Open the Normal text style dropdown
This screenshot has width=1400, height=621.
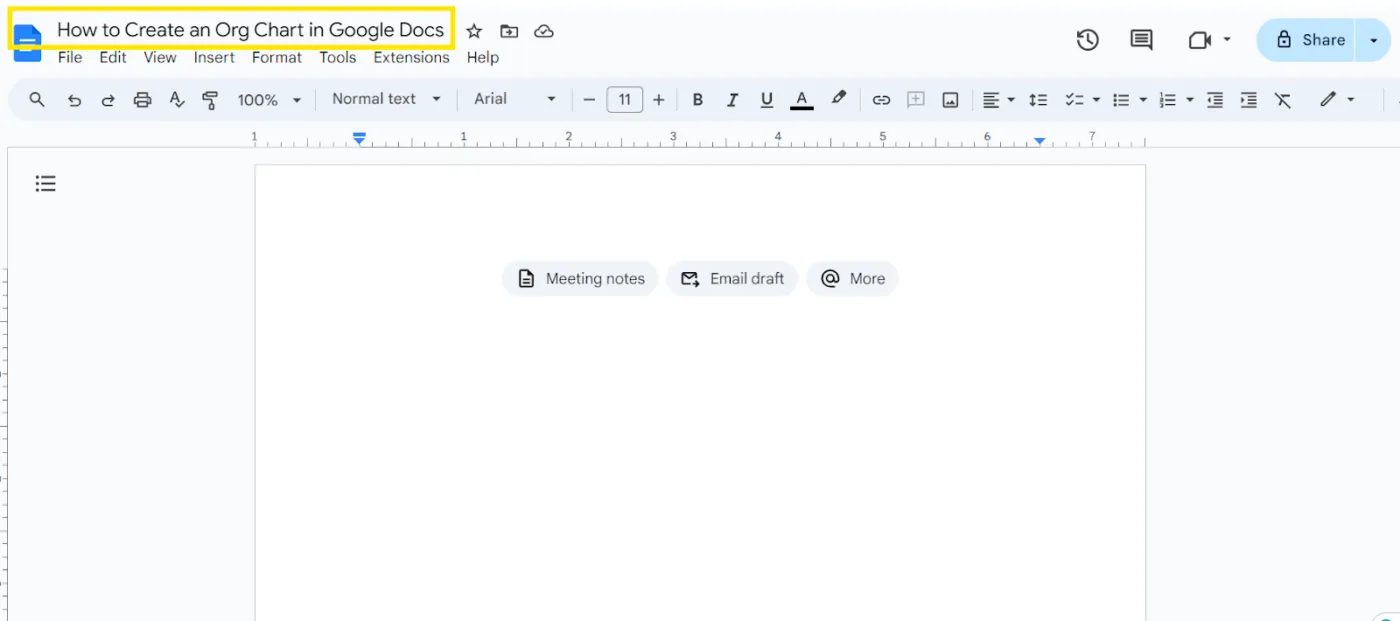(x=386, y=99)
